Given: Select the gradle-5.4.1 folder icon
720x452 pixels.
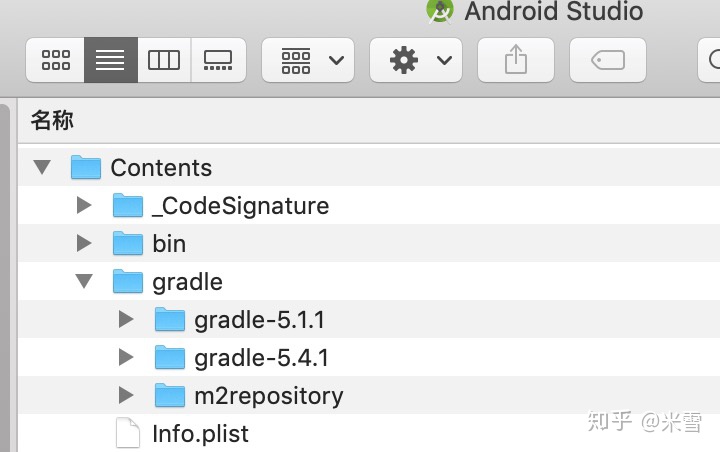Looking at the screenshot, I should click(x=170, y=358).
